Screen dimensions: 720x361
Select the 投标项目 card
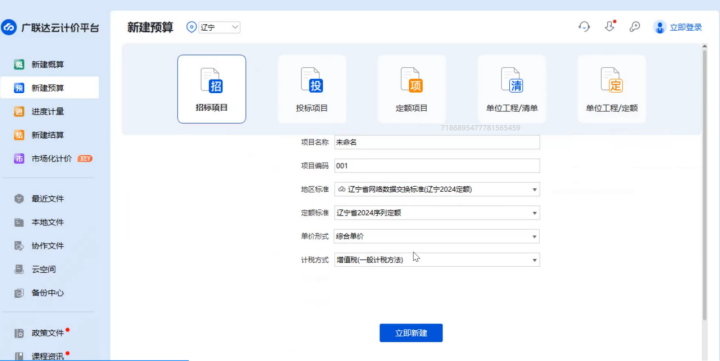(x=312, y=89)
